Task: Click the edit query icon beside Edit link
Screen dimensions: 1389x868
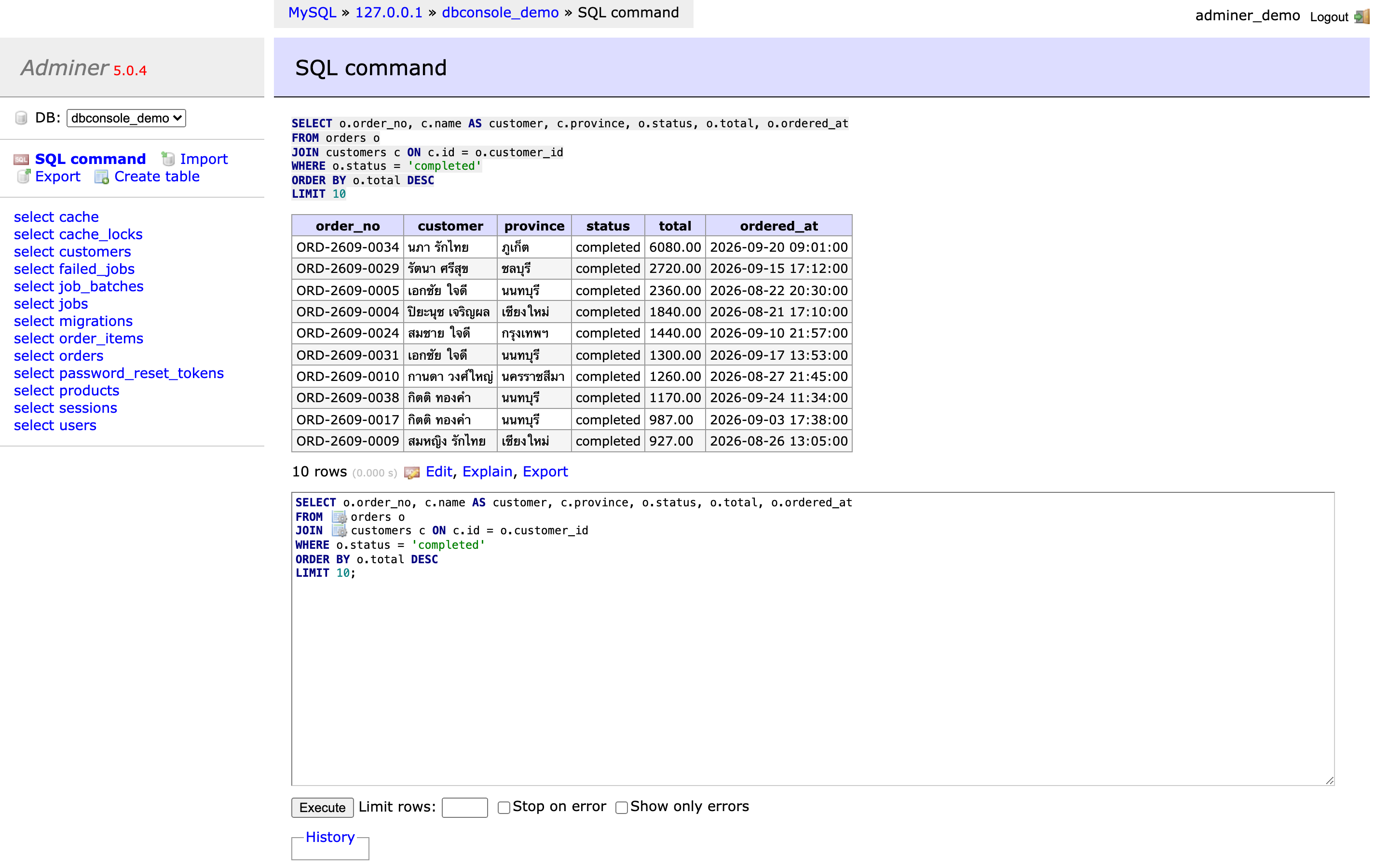Action: 411,473
